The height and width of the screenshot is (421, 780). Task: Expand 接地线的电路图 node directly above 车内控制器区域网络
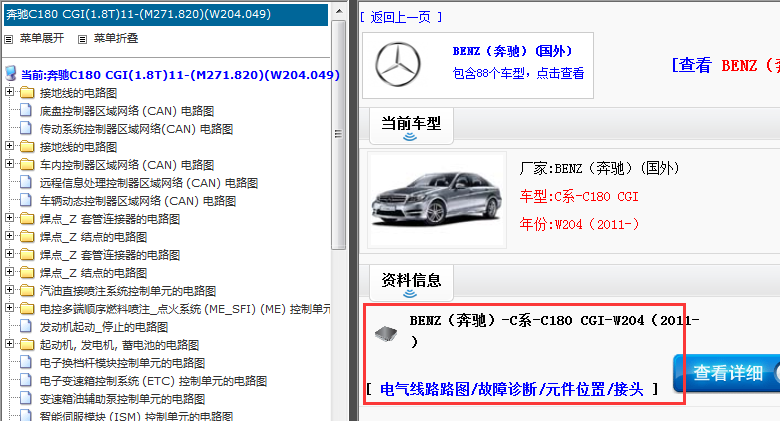9,146
